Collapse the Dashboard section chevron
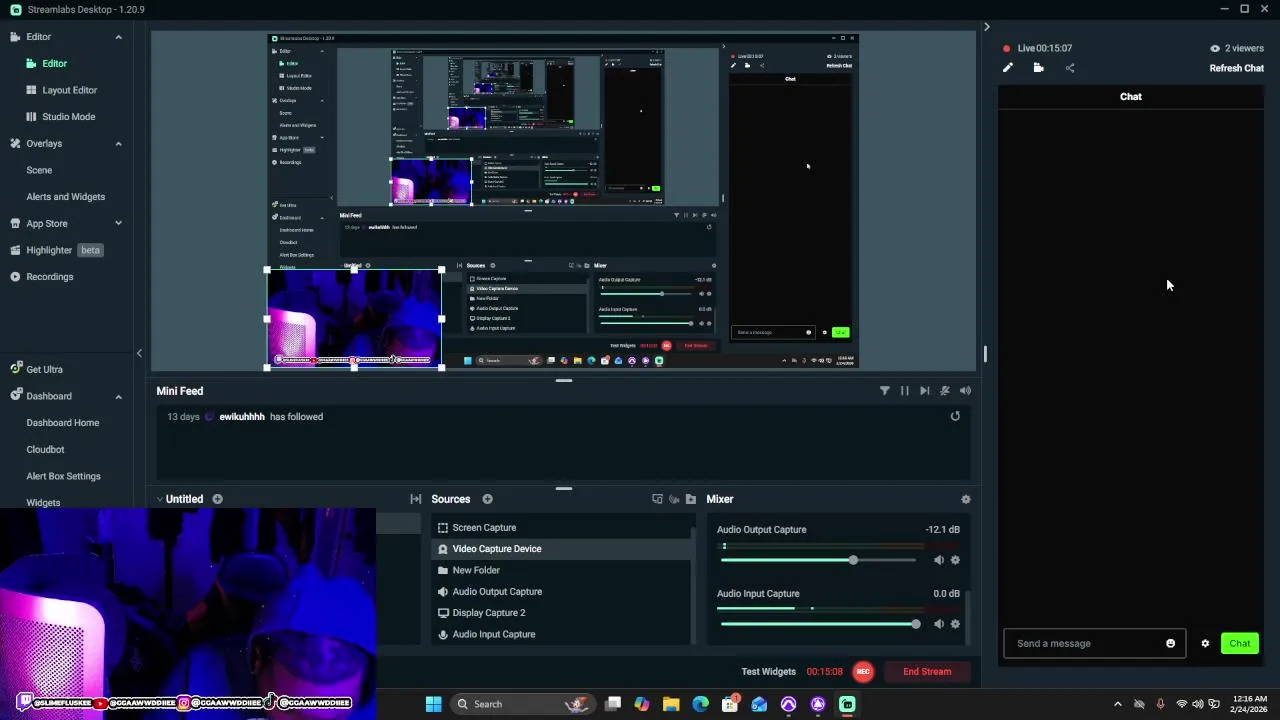Viewport: 1280px width, 720px height. click(x=118, y=396)
